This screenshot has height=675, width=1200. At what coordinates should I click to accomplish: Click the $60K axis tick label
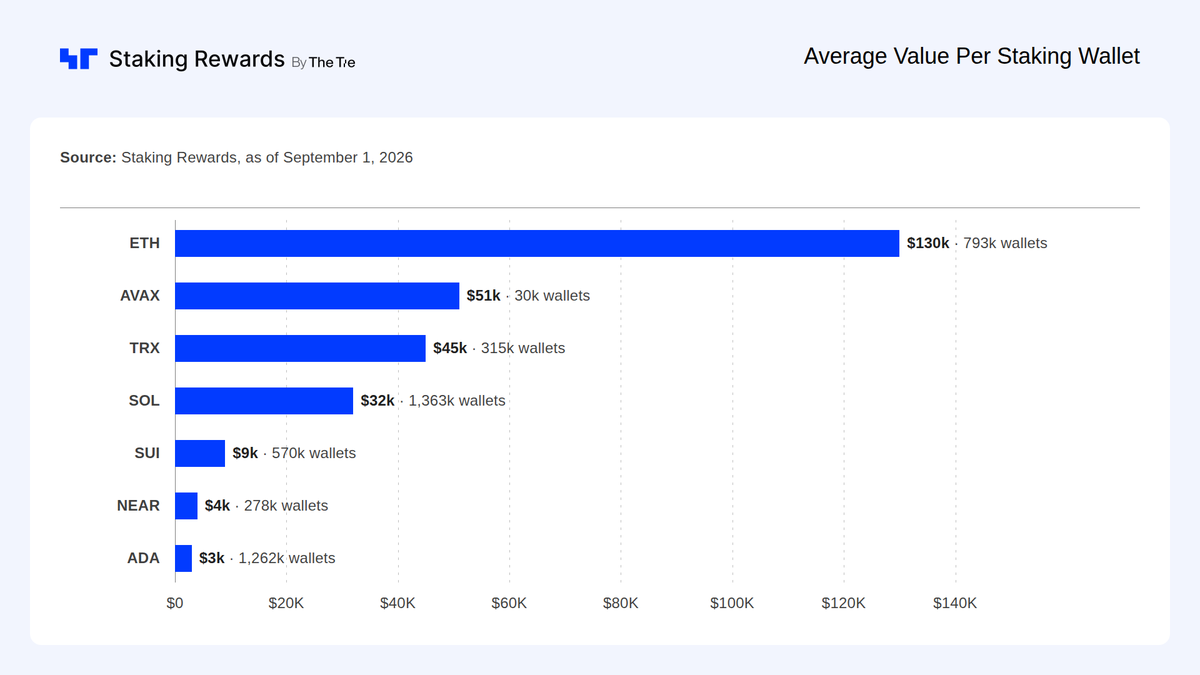[x=510, y=603]
